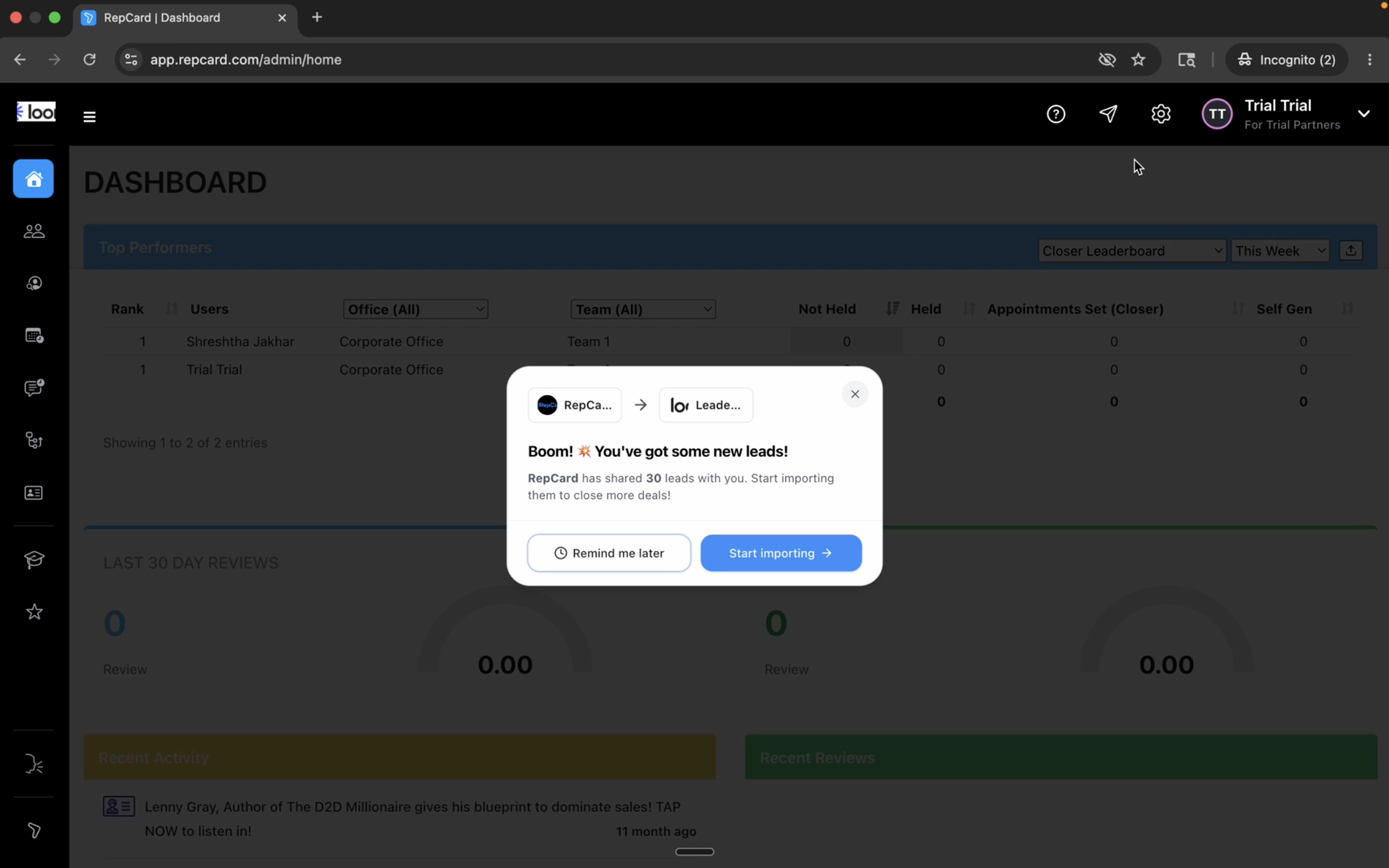Viewport: 1389px width, 868px height.
Task: Click the Incognito (2) profile button
Action: tap(1286, 60)
